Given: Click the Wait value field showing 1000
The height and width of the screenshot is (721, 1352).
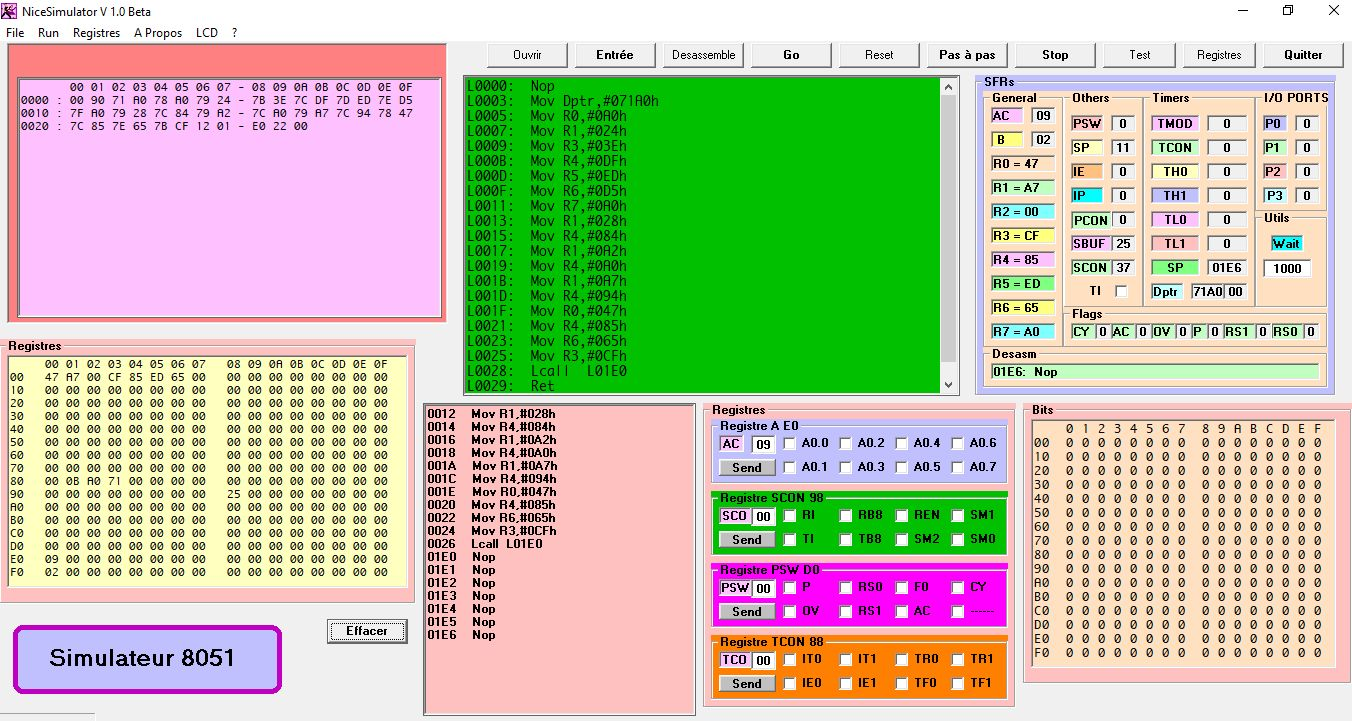Looking at the screenshot, I should coord(1286,268).
